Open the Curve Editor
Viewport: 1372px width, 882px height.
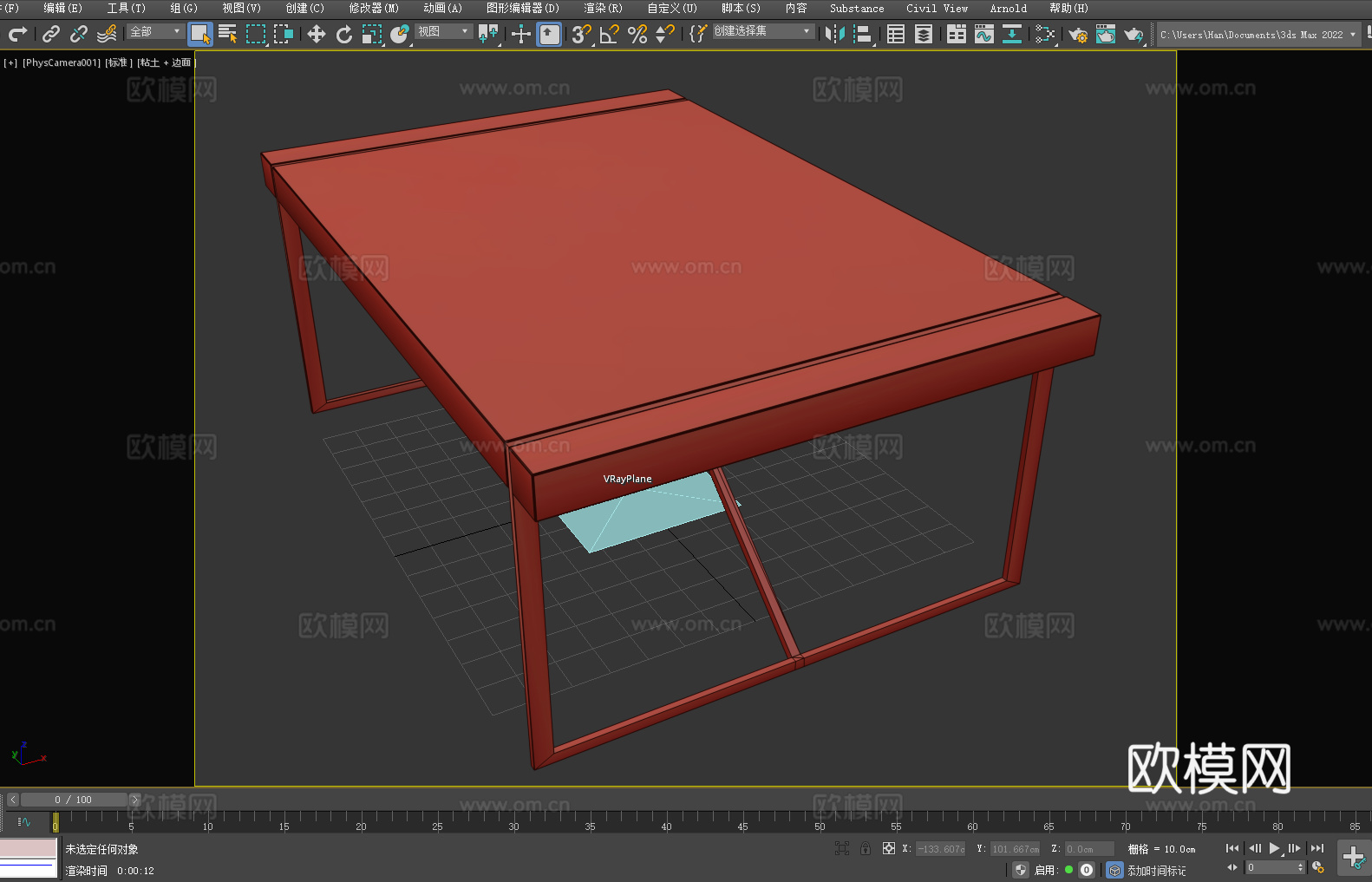coord(984,34)
